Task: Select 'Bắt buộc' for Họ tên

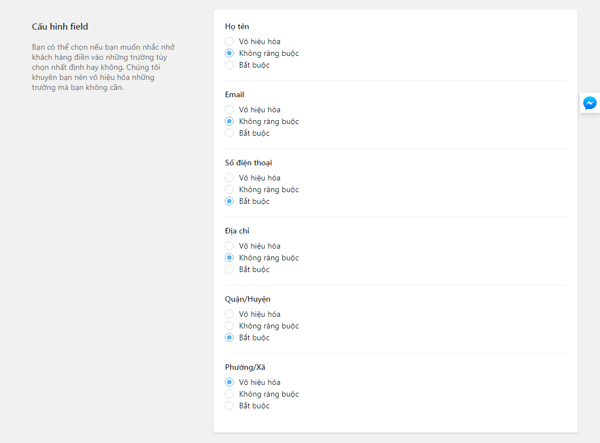Action: click(x=230, y=65)
